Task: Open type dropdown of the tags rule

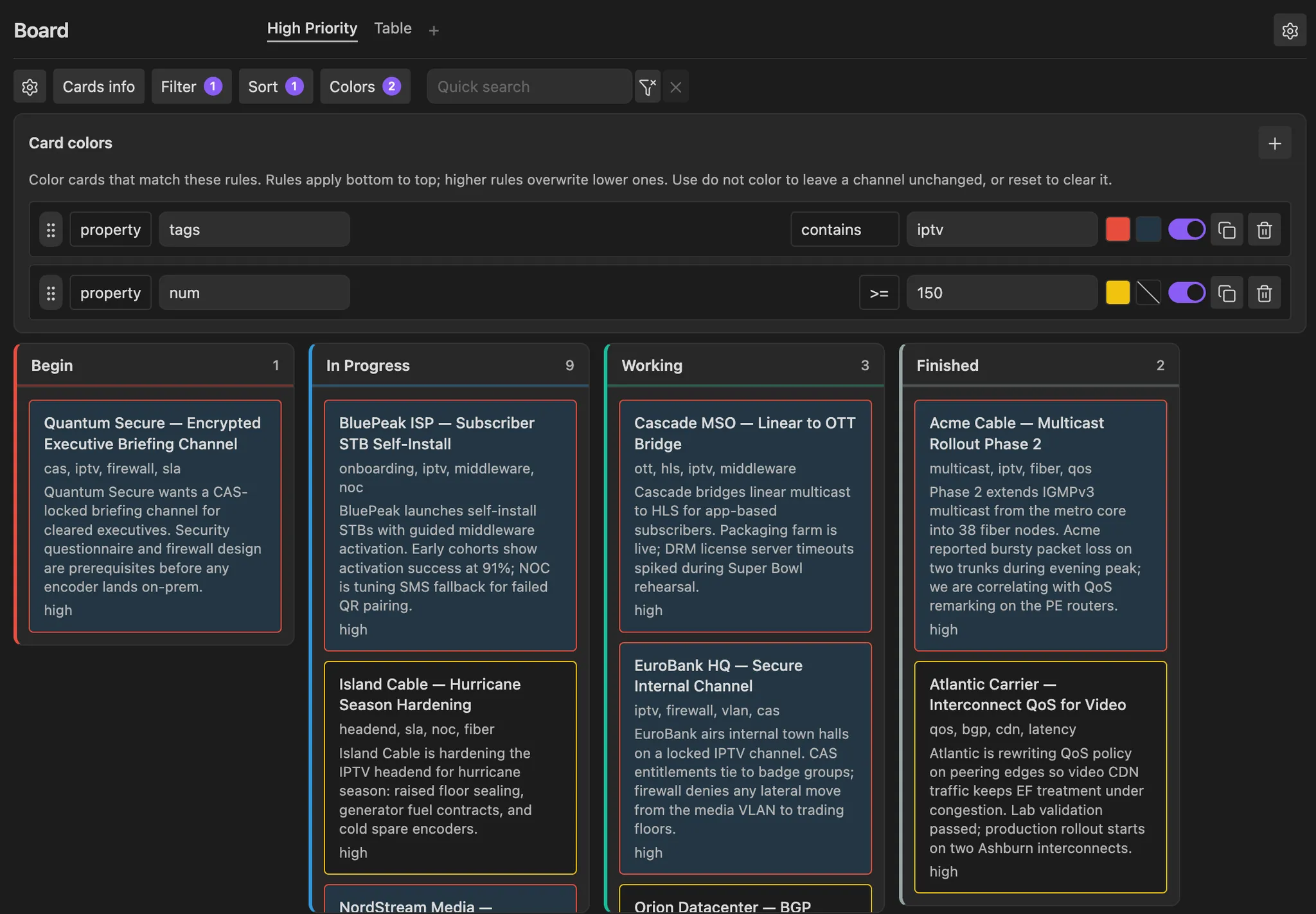Action: [111, 229]
